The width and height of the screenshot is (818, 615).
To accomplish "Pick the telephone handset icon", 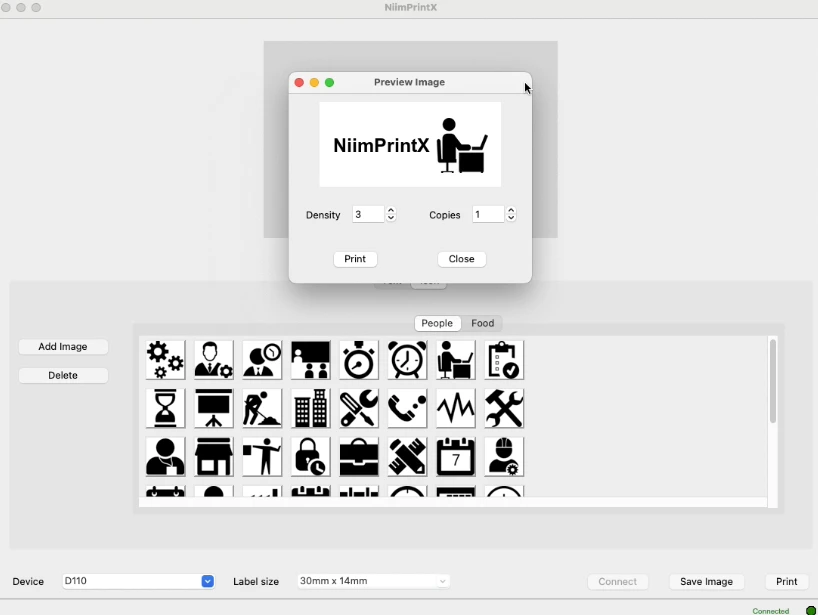I will coord(407,408).
